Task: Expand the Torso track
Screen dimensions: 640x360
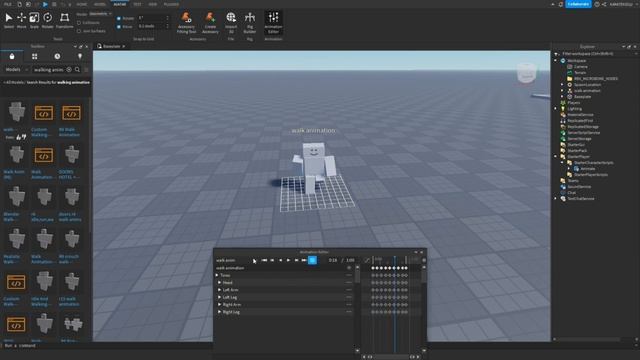Action: point(217,276)
